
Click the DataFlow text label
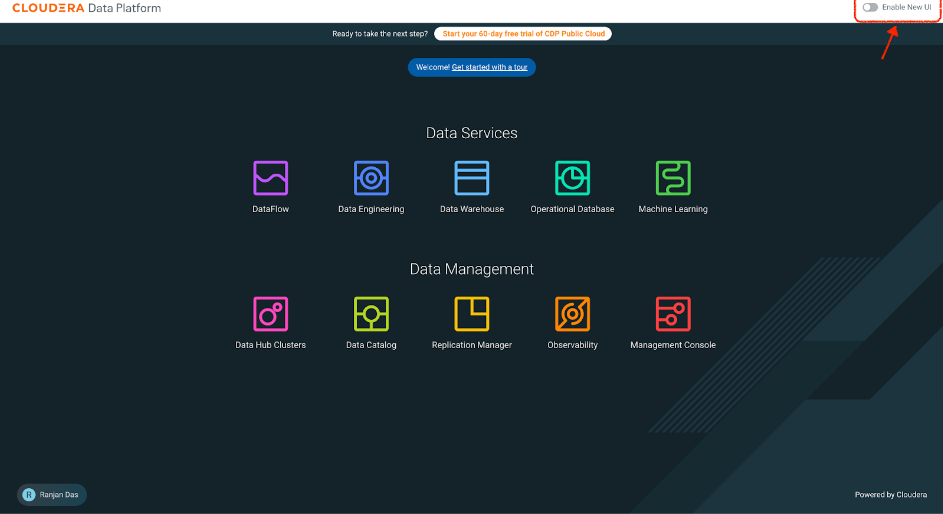[270, 210]
